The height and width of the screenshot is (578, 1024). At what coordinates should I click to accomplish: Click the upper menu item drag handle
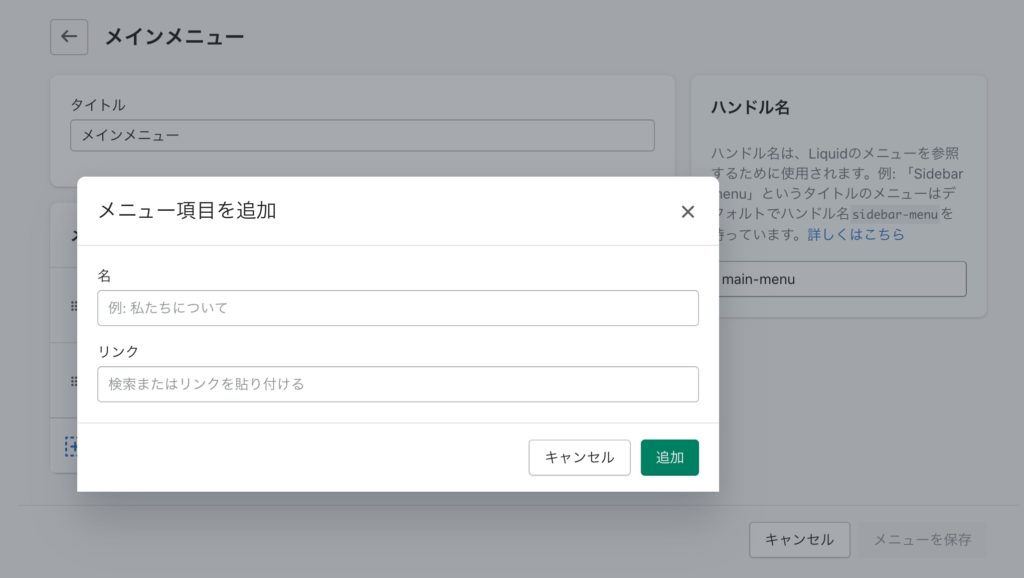pos(73,306)
